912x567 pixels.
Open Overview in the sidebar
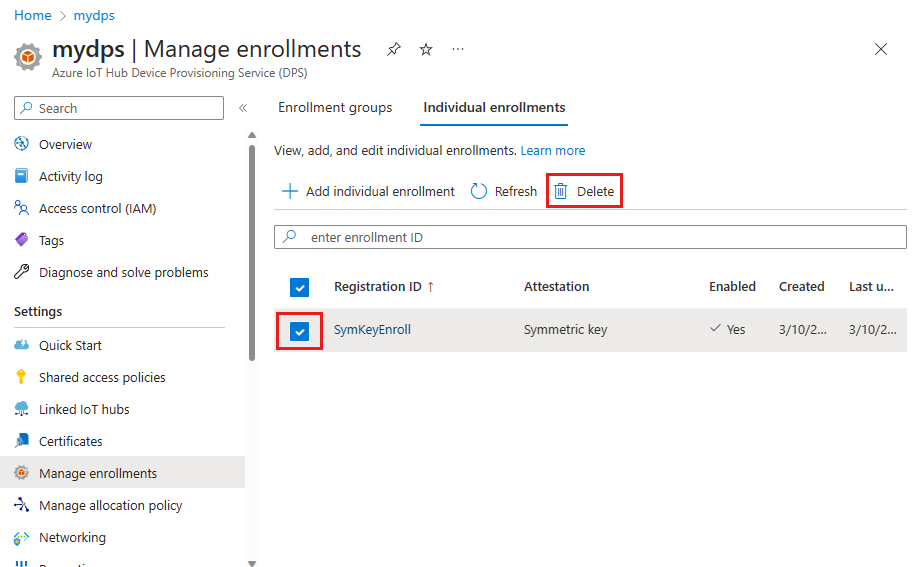click(65, 144)
